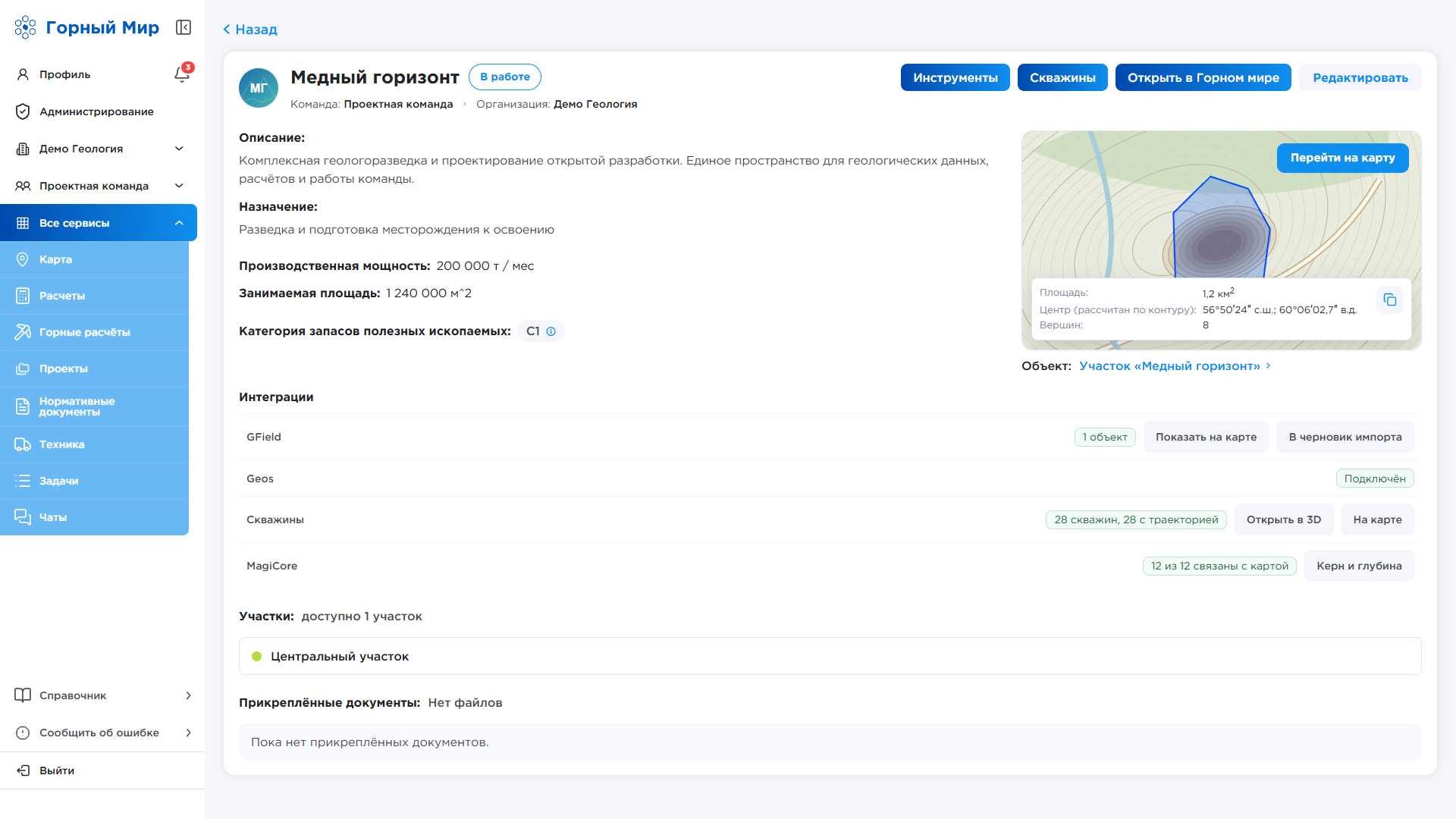This screenshot has height=819, width=1456.
Task: Click the Инструменты button
Action: 955,77
